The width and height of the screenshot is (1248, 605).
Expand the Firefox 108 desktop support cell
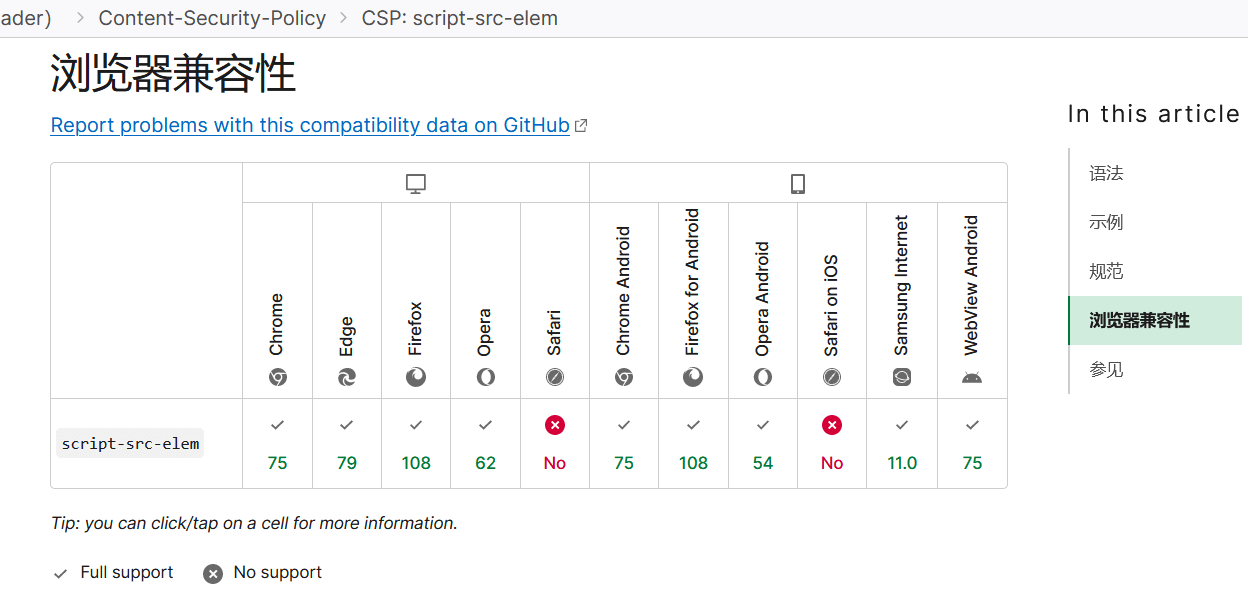[416, 444]
